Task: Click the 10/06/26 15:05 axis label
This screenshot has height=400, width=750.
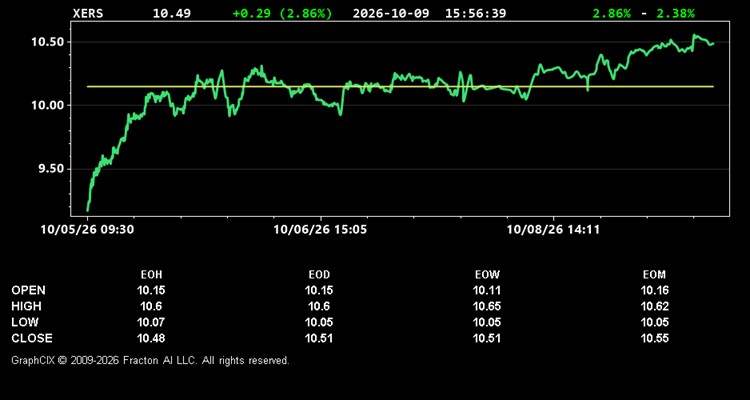Action: (320, 230)
